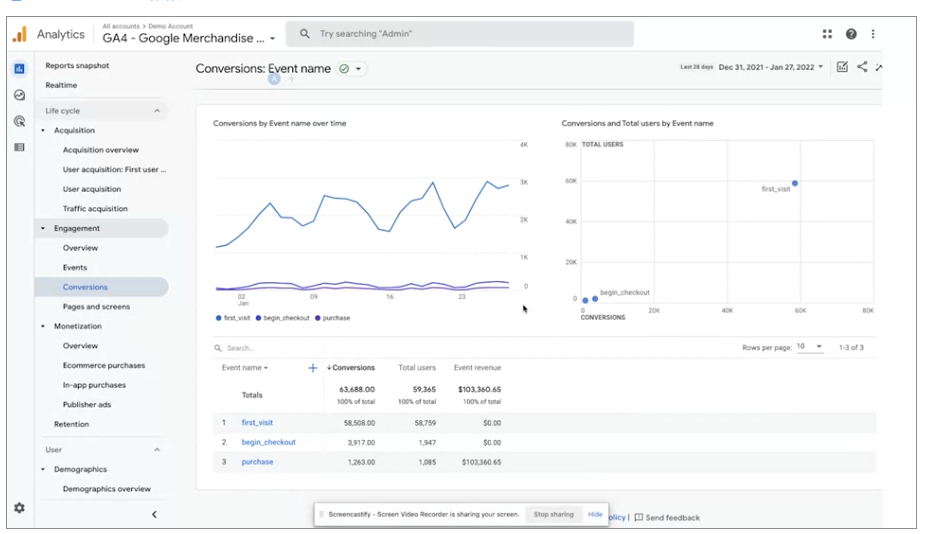Collapse the Demographics tree group

click(x=43, y=470)
